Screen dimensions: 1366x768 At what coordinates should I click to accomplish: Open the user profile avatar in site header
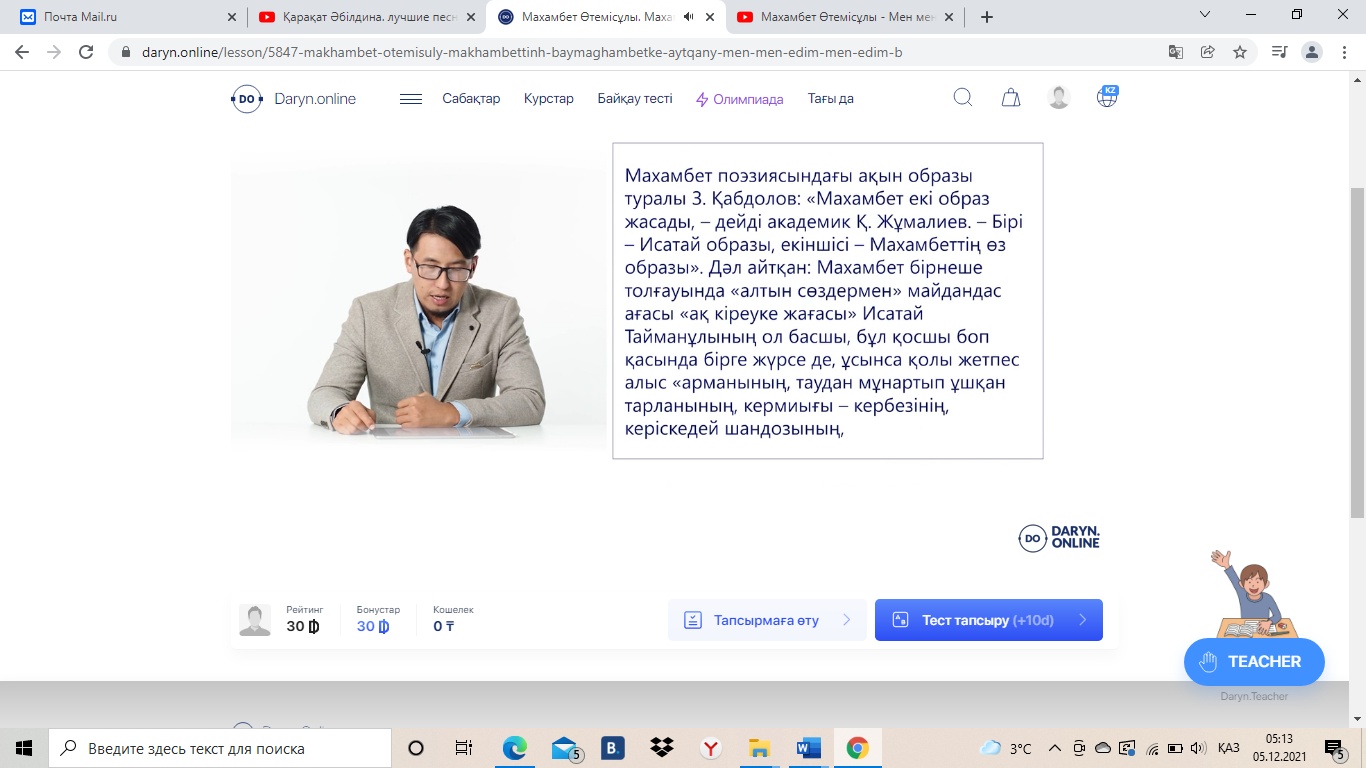(x=1059, y=97)
